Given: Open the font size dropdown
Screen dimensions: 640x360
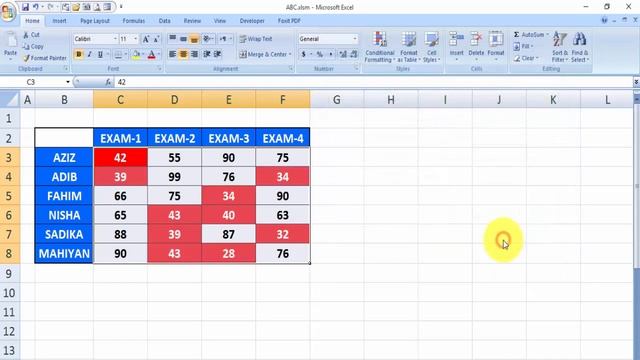Looking at the screenshot, I should (x=136, y=39).
